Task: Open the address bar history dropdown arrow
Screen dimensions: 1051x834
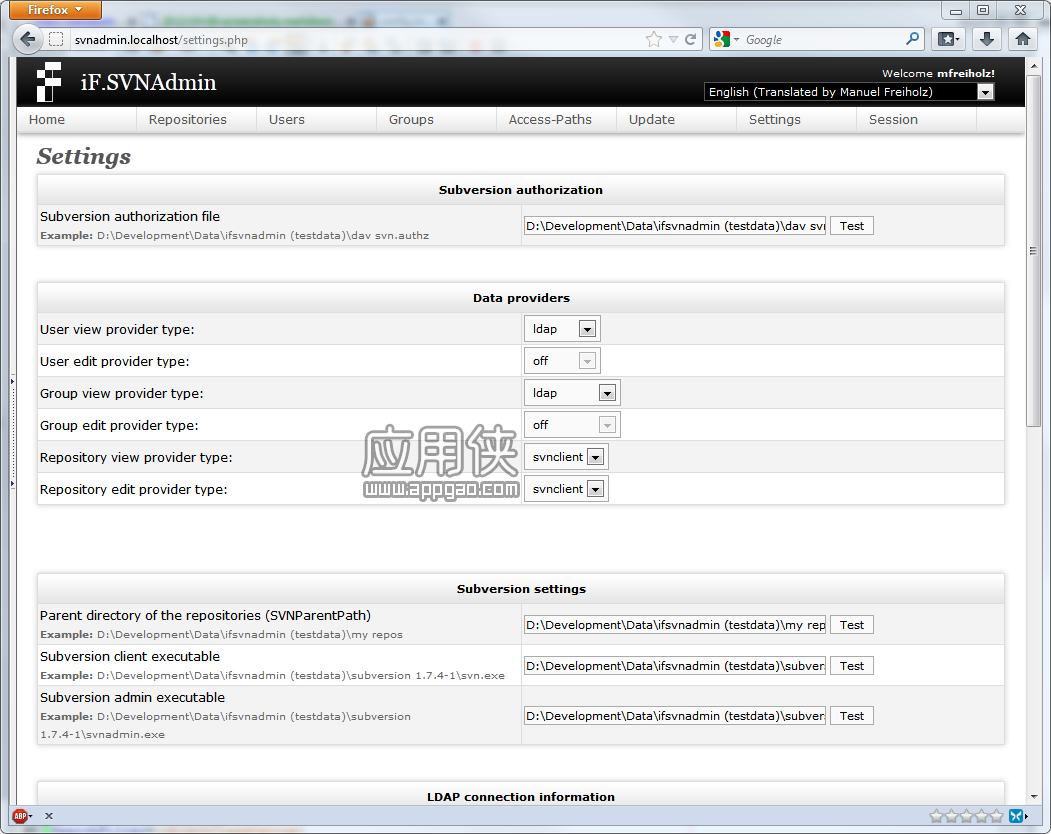Action: (673, 40)
